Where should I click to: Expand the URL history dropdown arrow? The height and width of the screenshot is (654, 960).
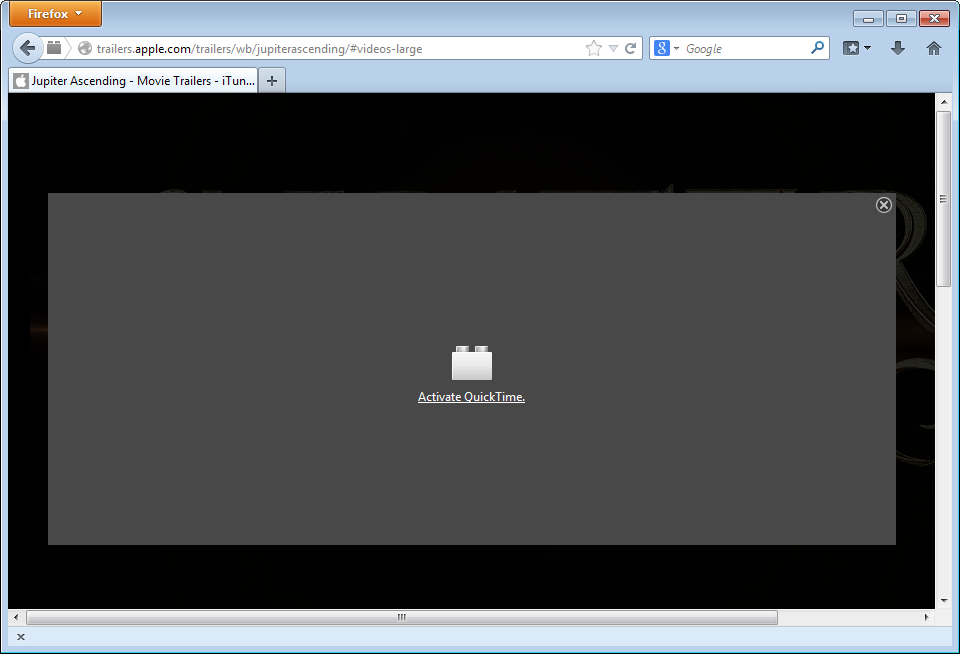coord(613,48)
